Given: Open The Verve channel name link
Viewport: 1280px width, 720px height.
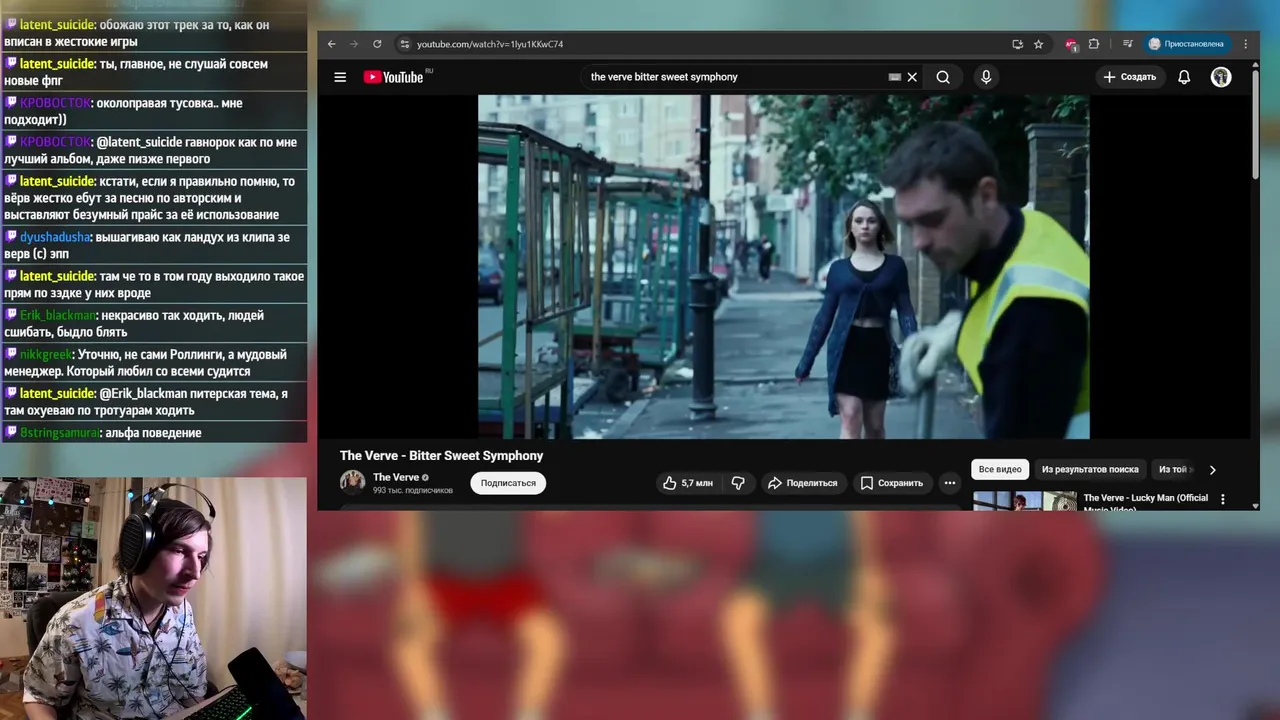Looking at the screenshot, I should coord(396,477).
